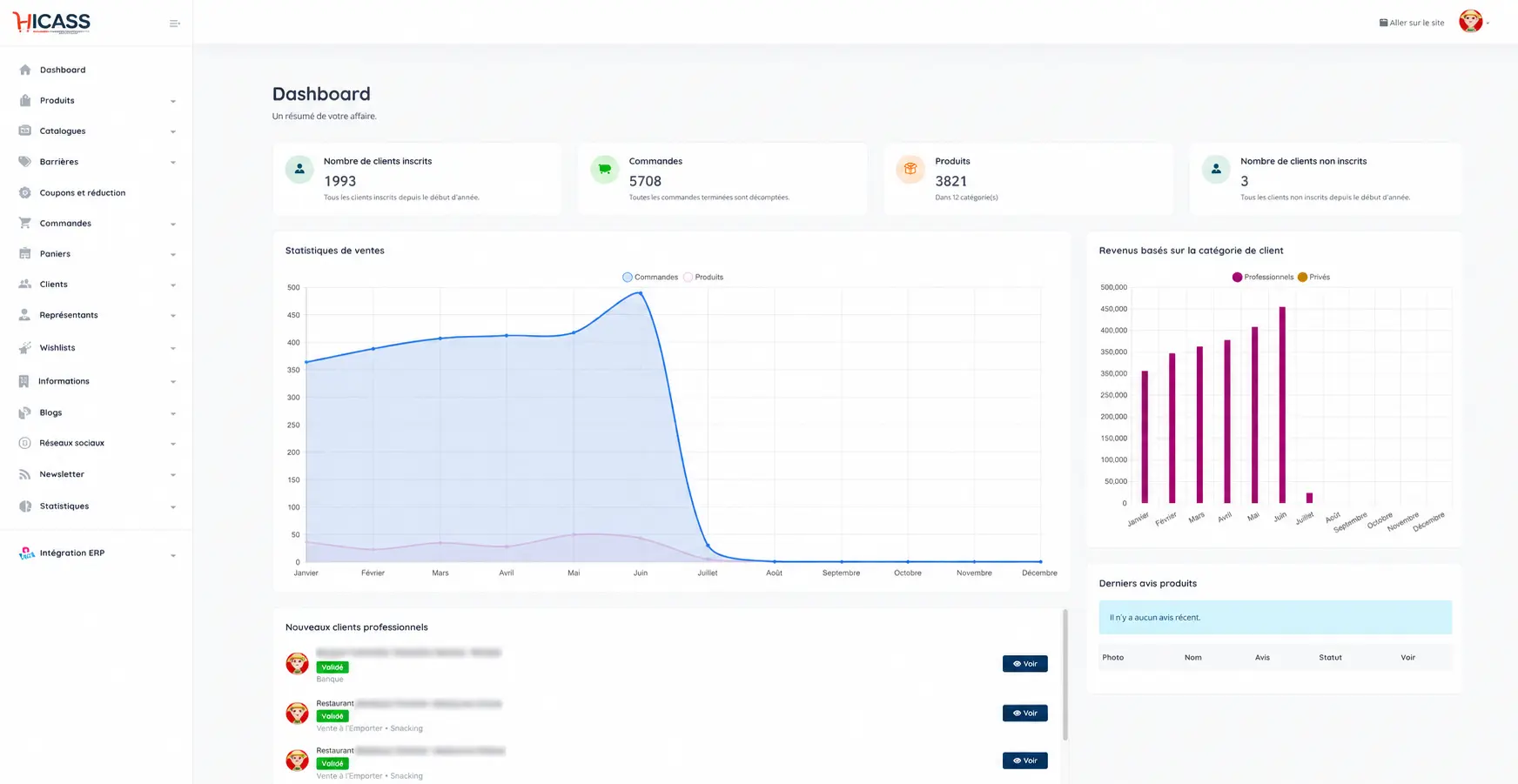
Task: Expand the Statistiques sidebar submenu arrow
Action: click(173, 506)
